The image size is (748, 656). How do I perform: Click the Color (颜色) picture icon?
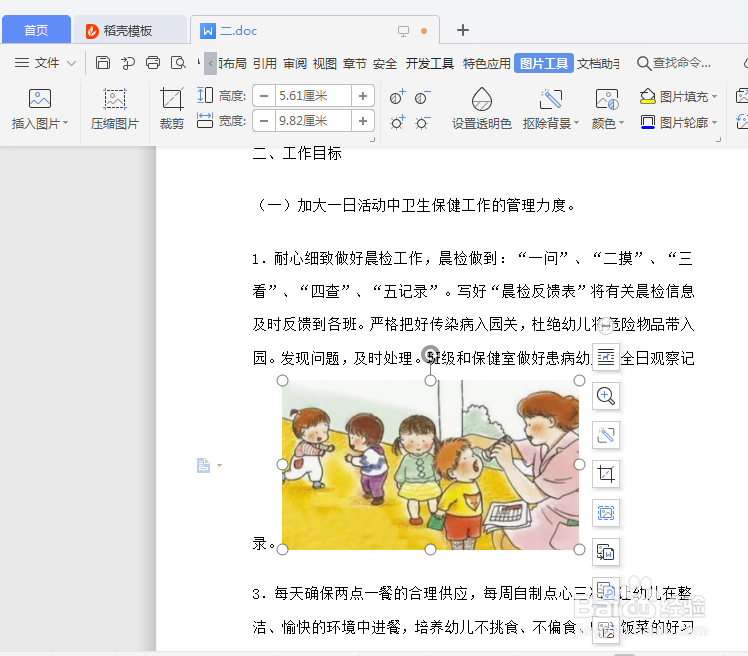pyautogui.click(x=607, y=99)
